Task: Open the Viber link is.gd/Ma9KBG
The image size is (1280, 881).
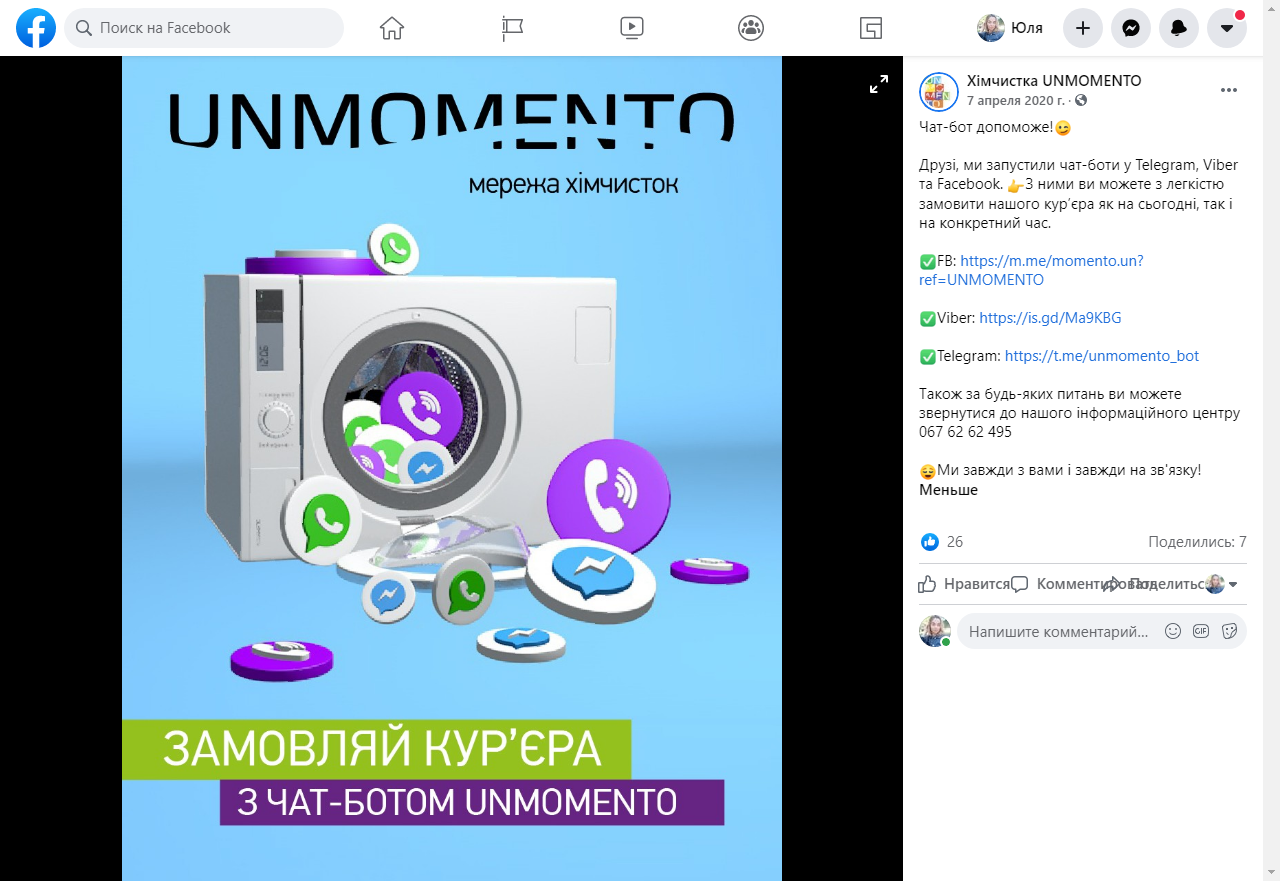Action: tap(1050, 318)
